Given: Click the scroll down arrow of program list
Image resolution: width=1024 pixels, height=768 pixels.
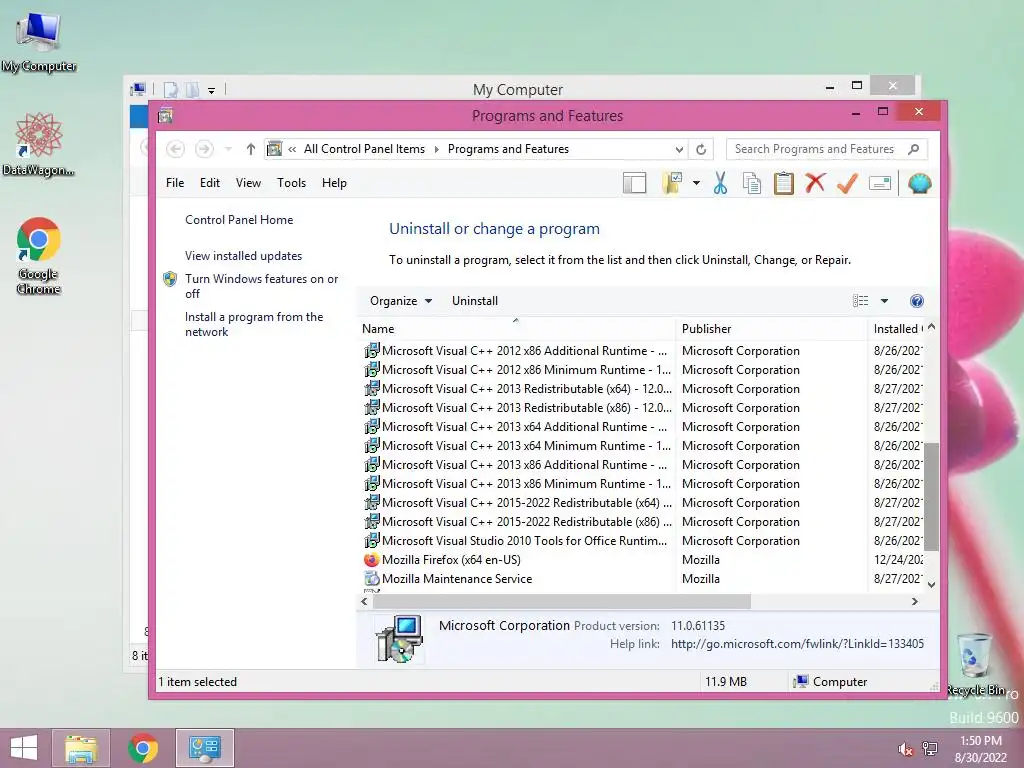Looking at the screenshot, I should pyautogui.click(x=931, y=584).
